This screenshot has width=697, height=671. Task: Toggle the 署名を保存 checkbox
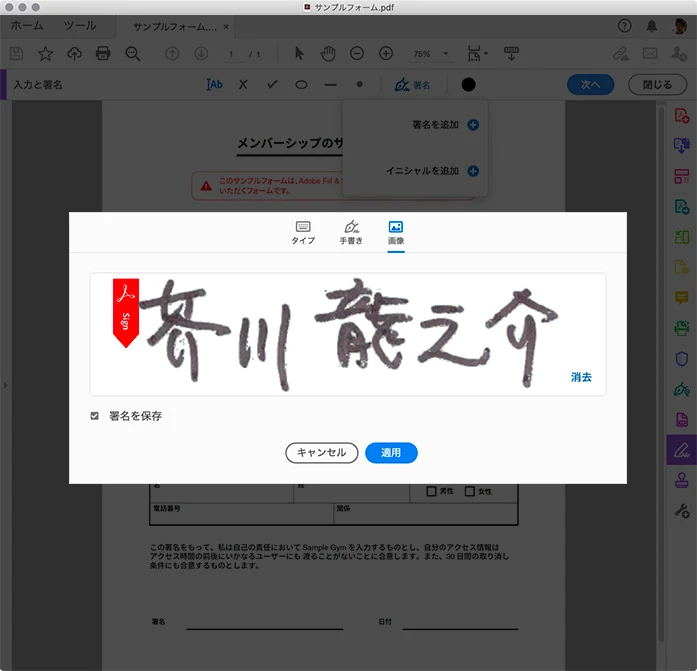(x=95, y=416)
